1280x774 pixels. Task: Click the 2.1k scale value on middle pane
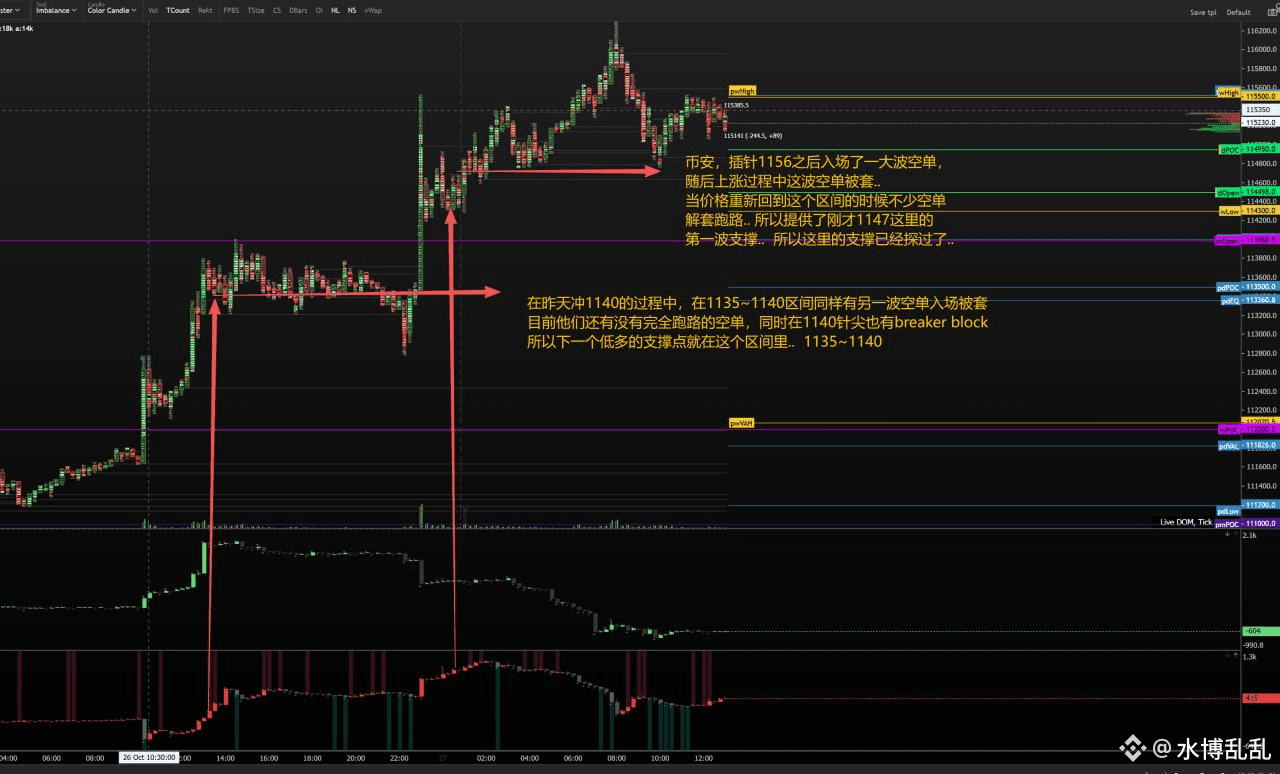[1250, 536]
